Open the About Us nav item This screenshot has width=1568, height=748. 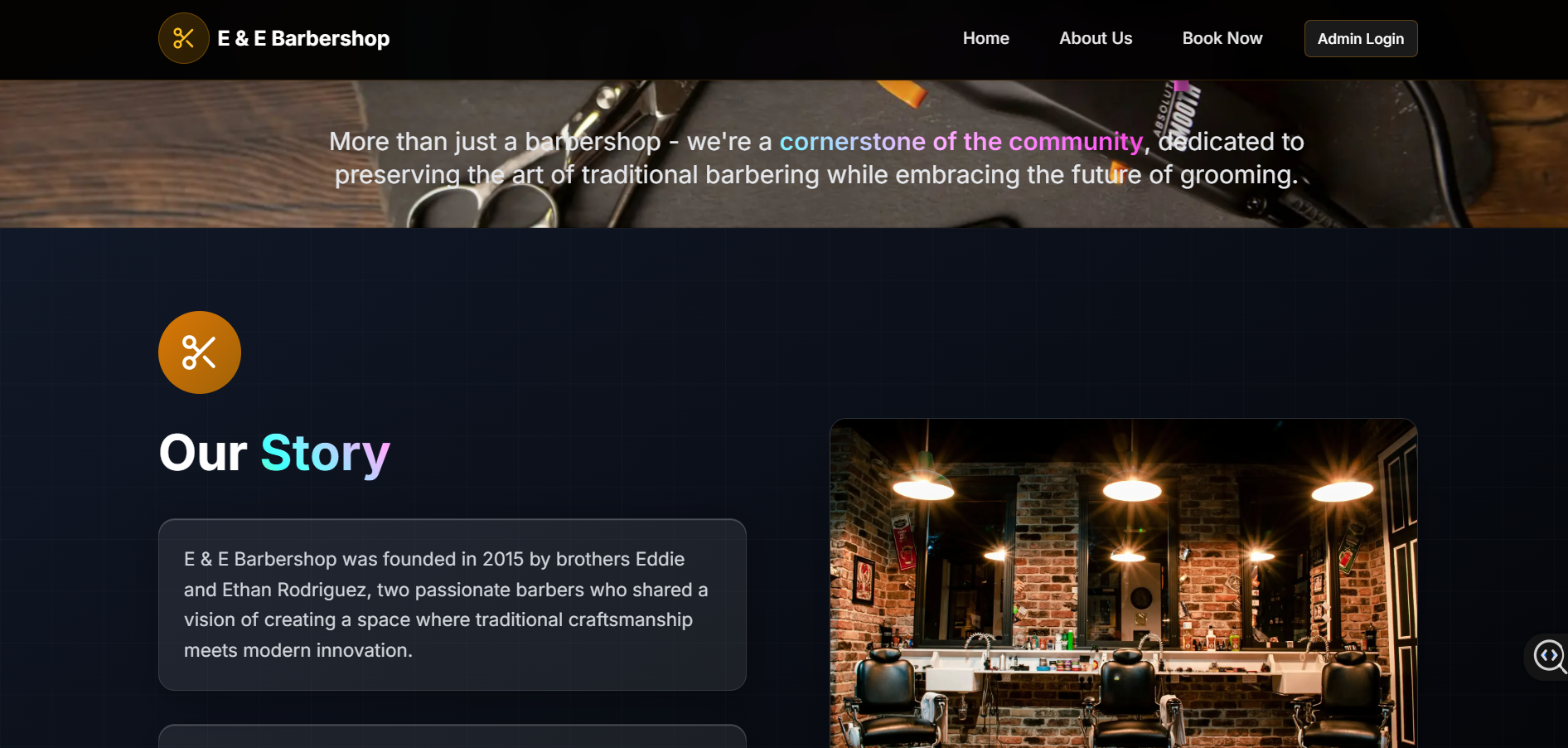[x=1096, y=38]
